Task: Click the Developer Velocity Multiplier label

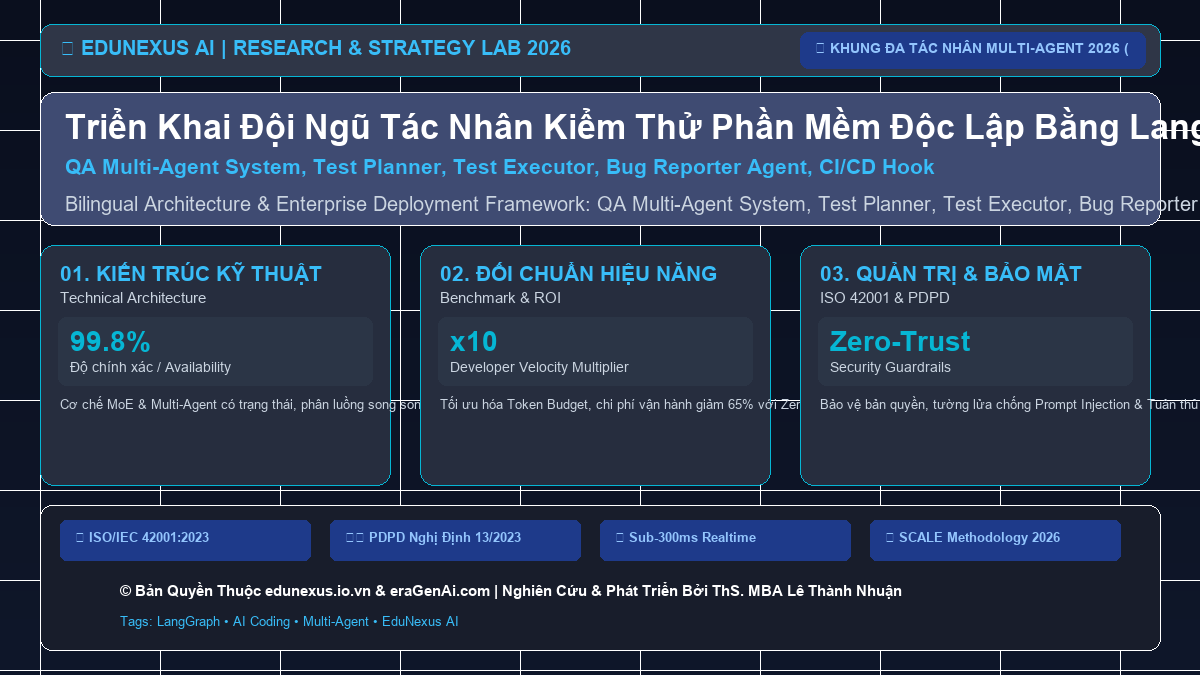Action: 539,367
